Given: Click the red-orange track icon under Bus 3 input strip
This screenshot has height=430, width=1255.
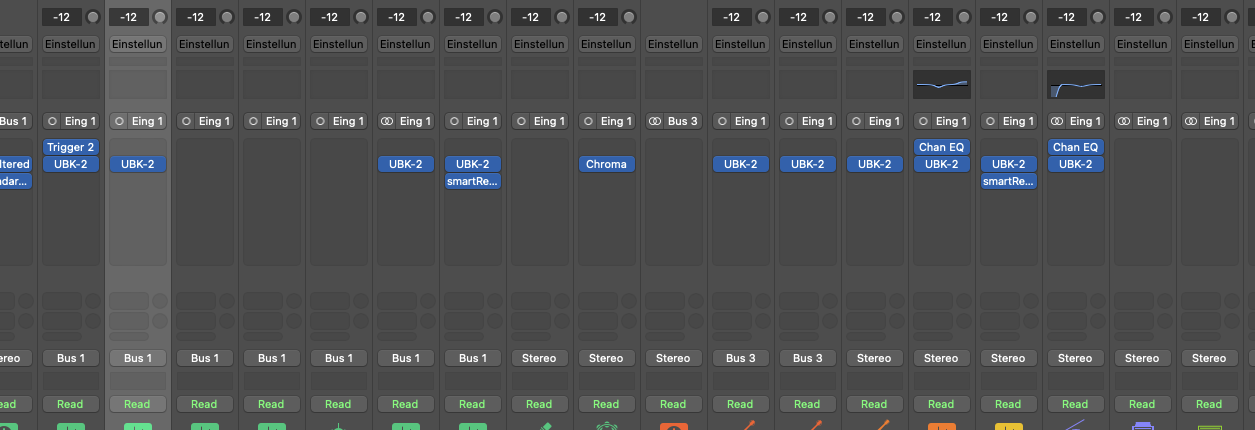Looking at the screenshot, I should pos(673,427).
